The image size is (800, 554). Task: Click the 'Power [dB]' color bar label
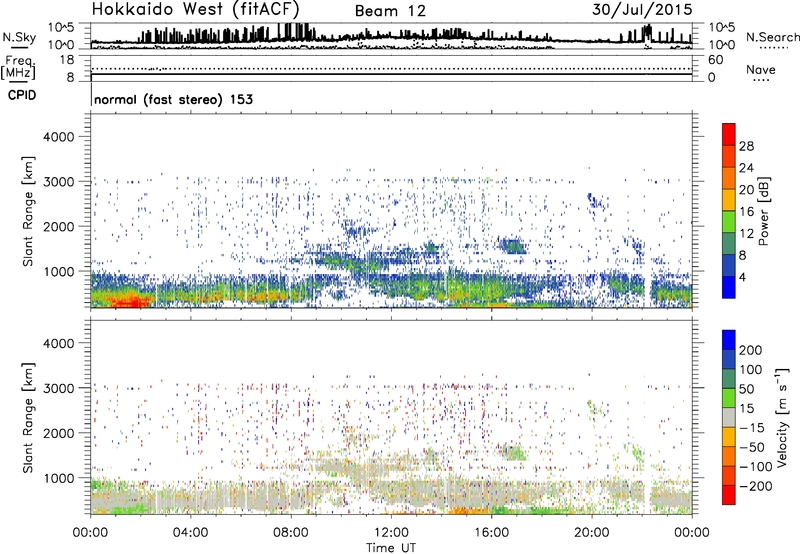pyautogui.click(x=763, y=211)
